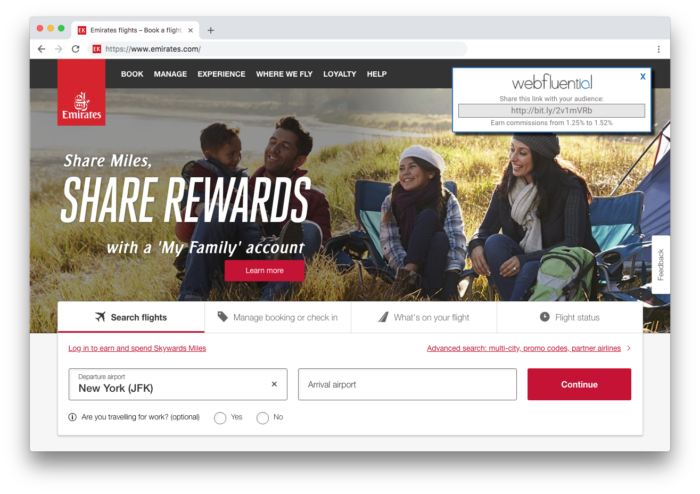Viewport: 700px width, 494px height.
Task: Click the Learn more button
Action: tap(264, 270)
